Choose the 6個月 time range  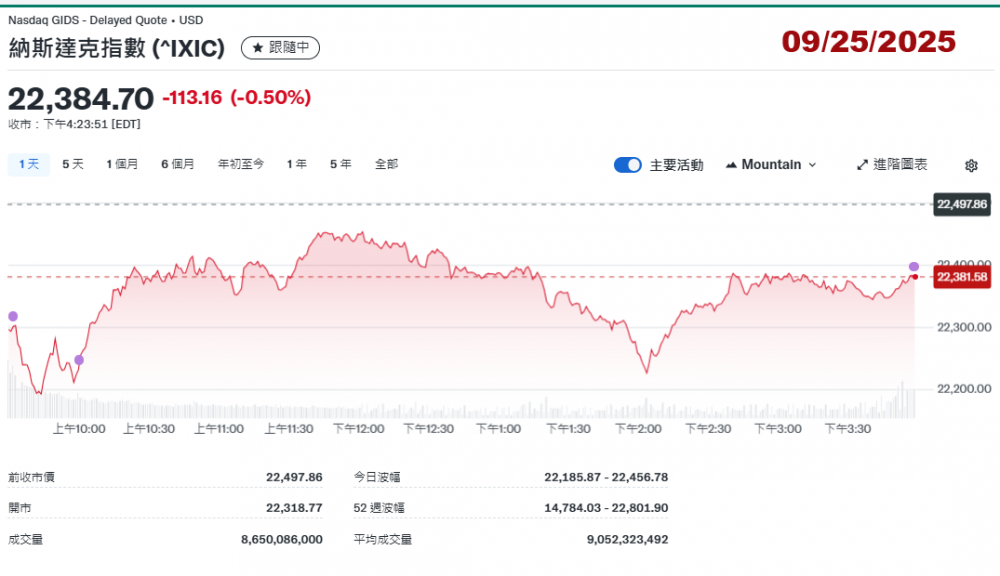click(178, 164)
